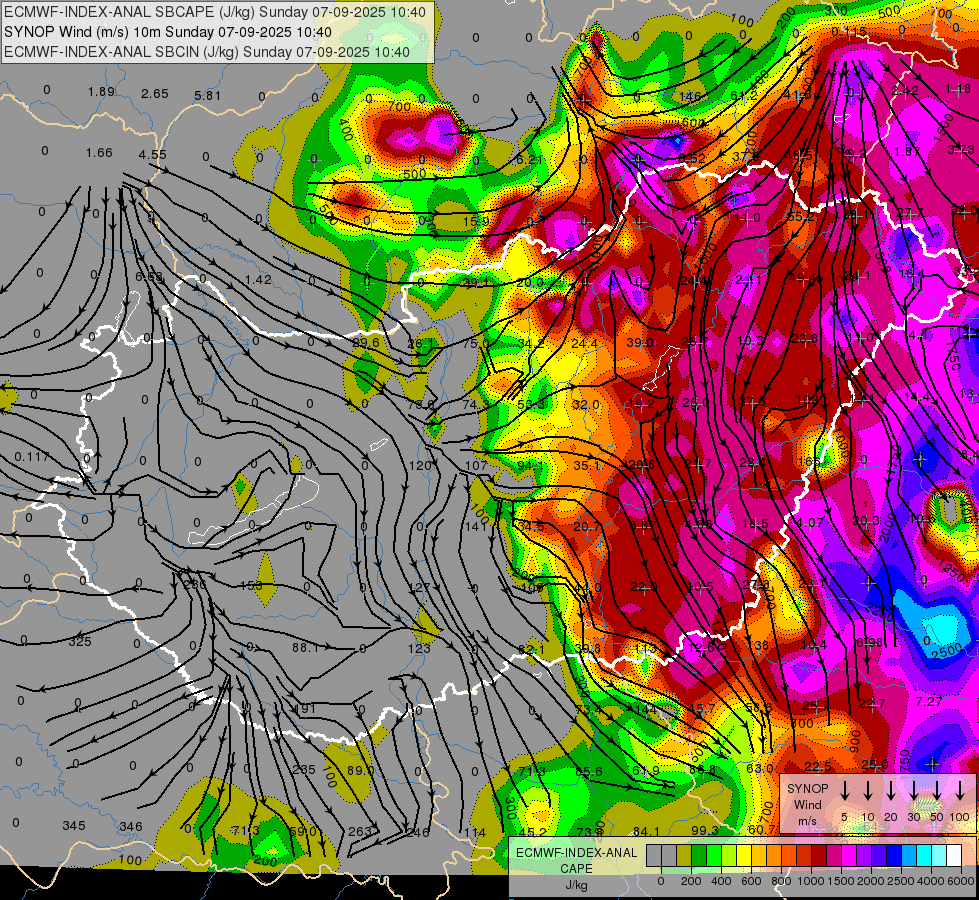Viewport: 979px width, 900px height.
Task: Click the 1500 tick label on CAPE scale
Action: (x=841, y=881)
